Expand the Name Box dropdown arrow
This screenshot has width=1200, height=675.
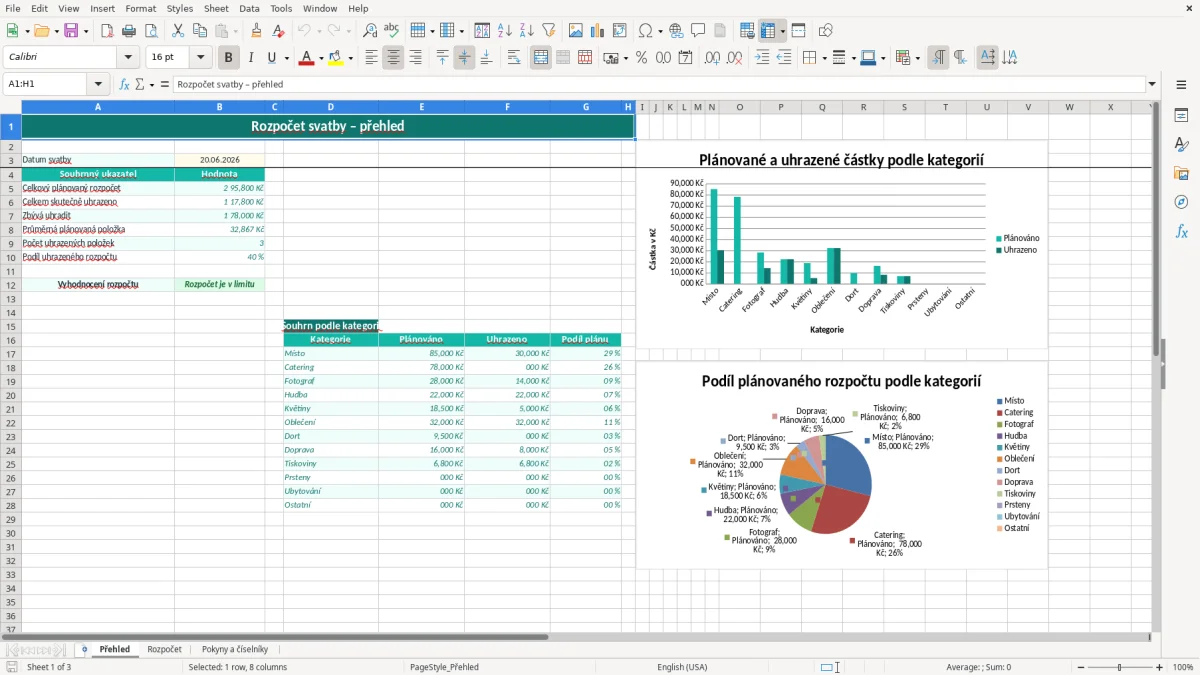tap(98, 85)
